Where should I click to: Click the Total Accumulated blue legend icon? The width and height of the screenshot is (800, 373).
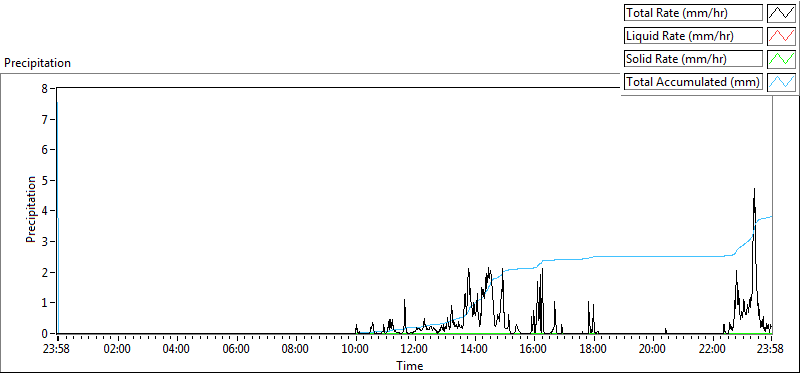[782, 82]
